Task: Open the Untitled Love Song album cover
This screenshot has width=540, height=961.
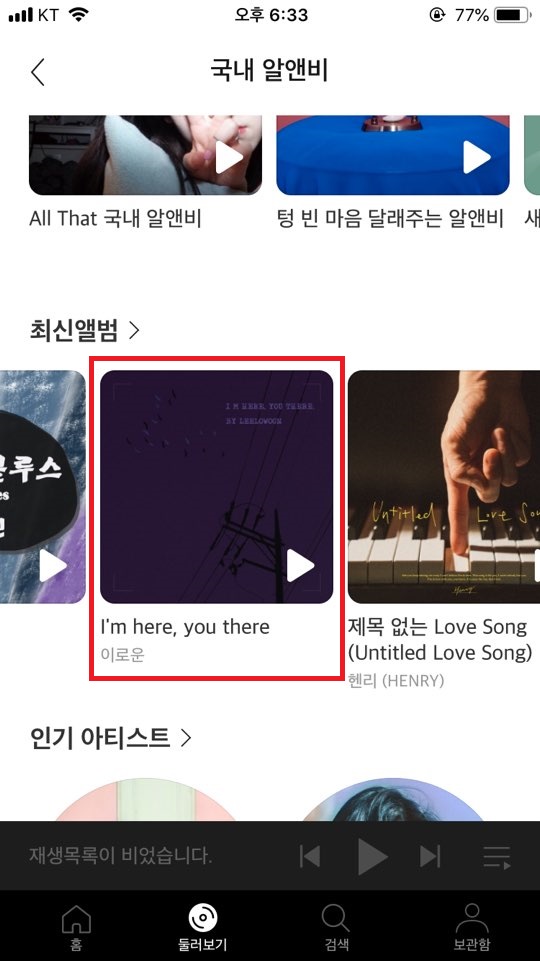Action: tap(444, 487)
